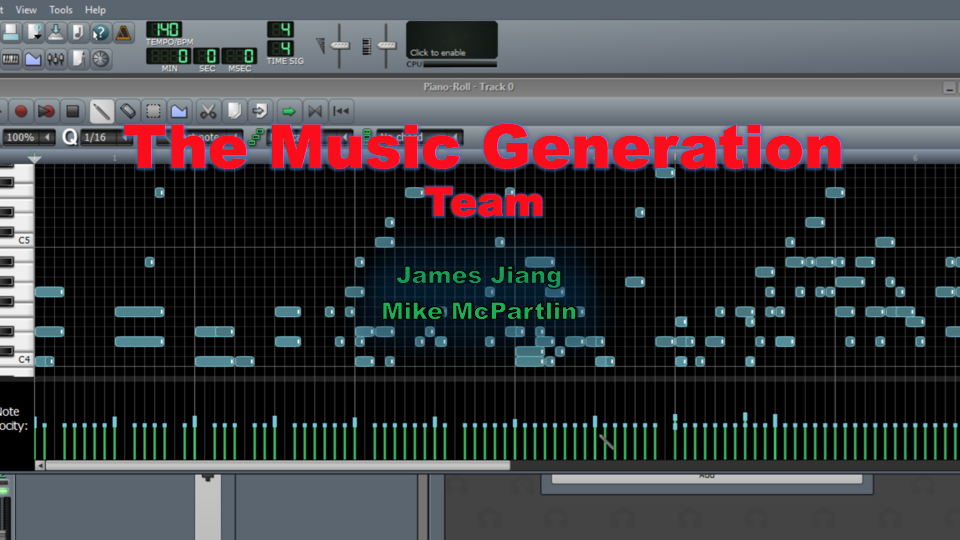Toggle the metronome icon

123,32
